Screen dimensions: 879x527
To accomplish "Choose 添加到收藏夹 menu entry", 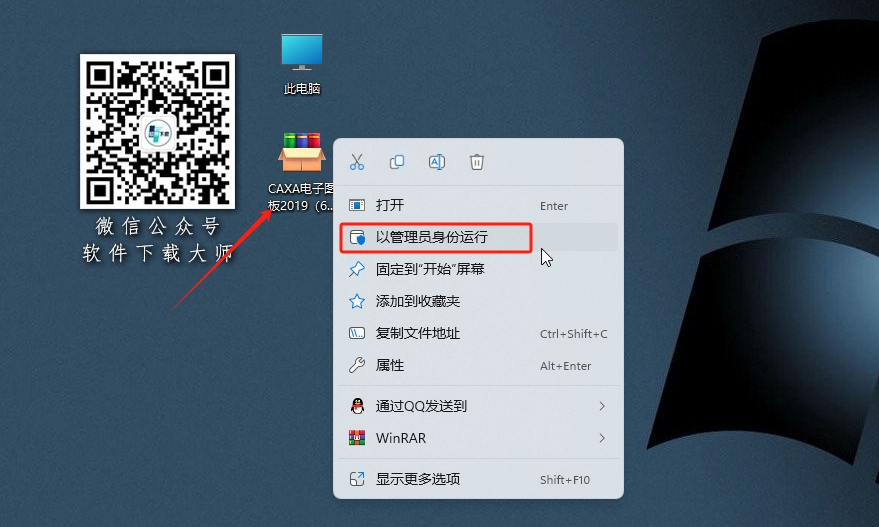I will [478, 301].
